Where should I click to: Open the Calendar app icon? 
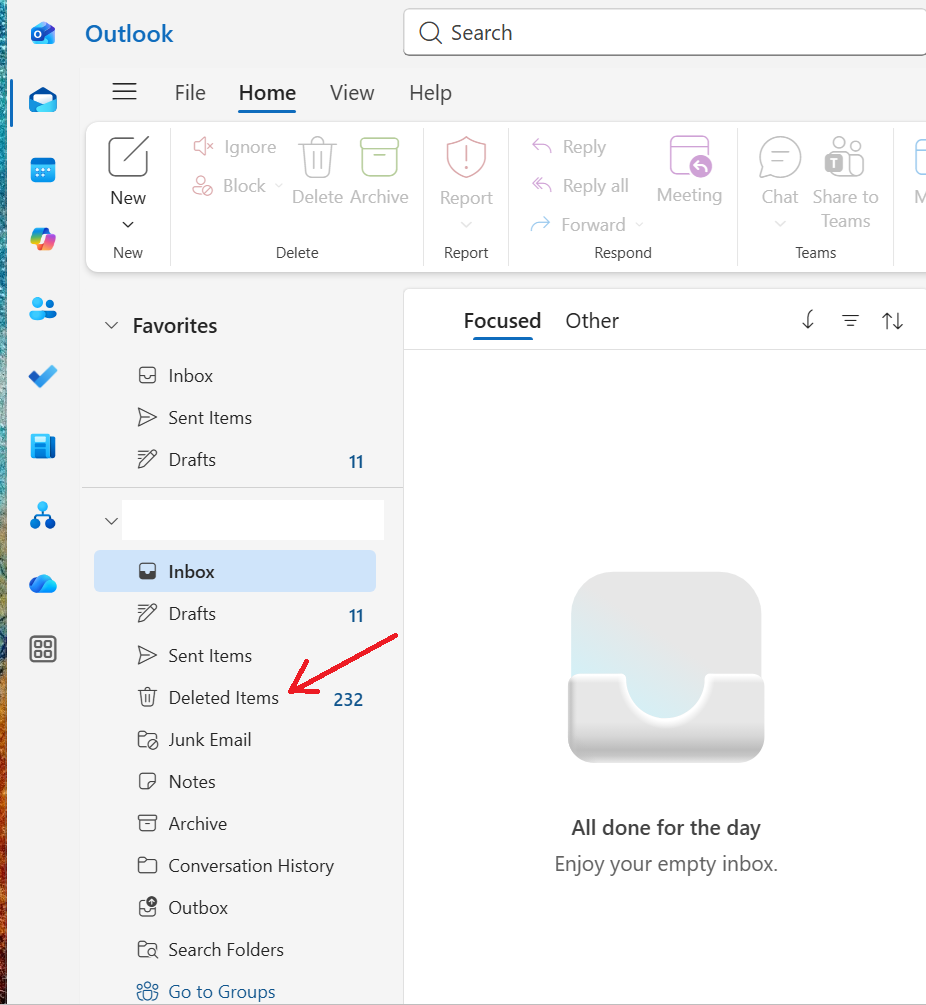pyautogui.click(x=43, y=170)
